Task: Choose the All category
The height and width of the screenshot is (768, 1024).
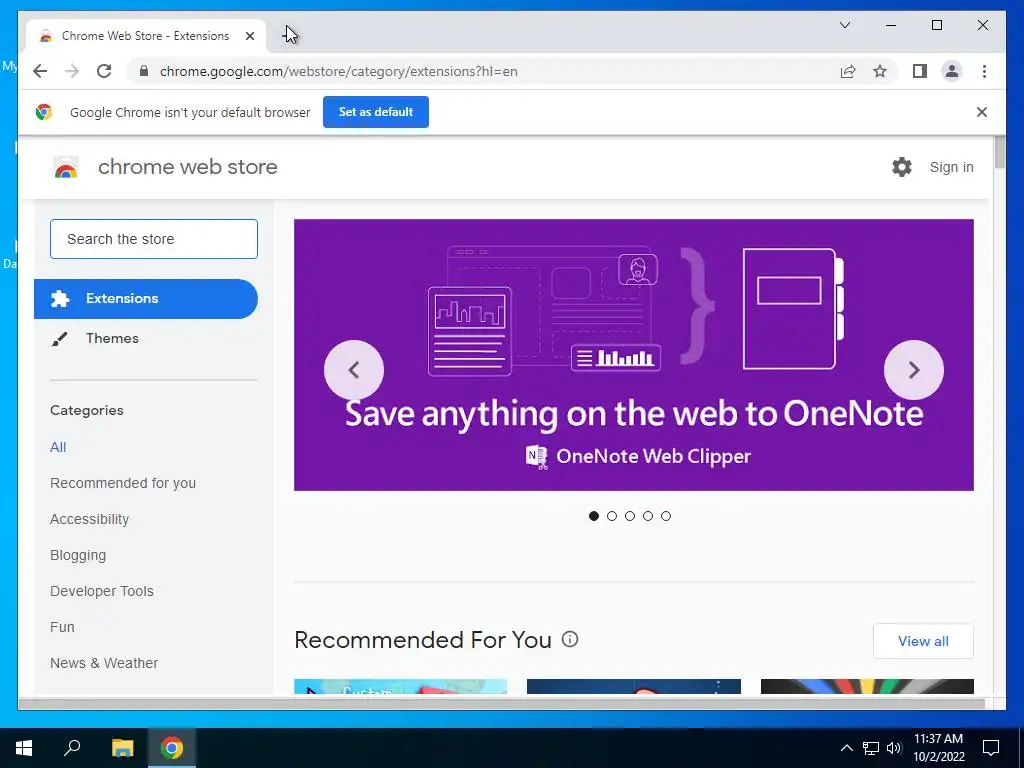Action: 58,447
